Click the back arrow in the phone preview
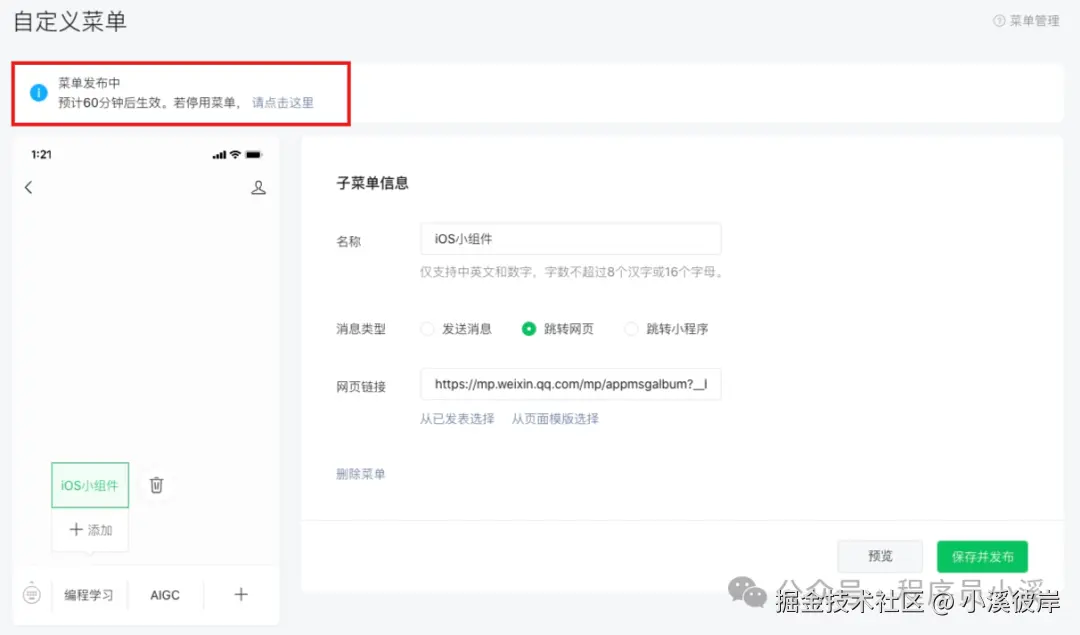 [28, 187]
